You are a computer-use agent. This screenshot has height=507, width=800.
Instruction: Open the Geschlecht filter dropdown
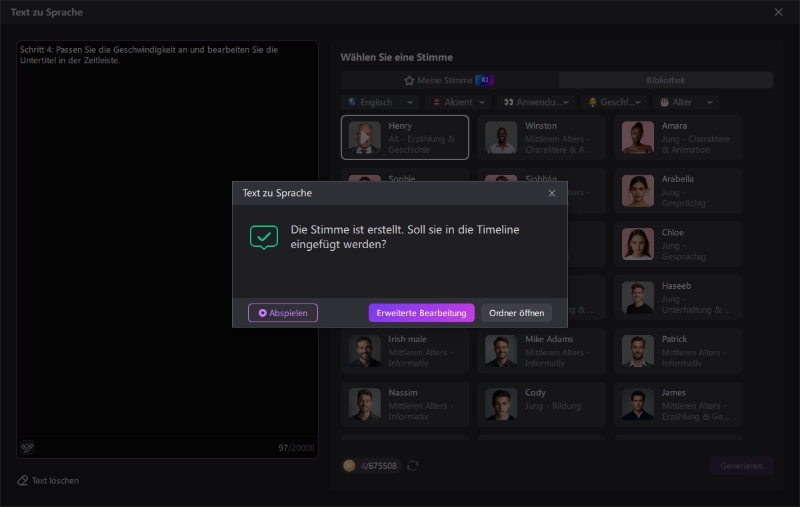pos(615,102)
